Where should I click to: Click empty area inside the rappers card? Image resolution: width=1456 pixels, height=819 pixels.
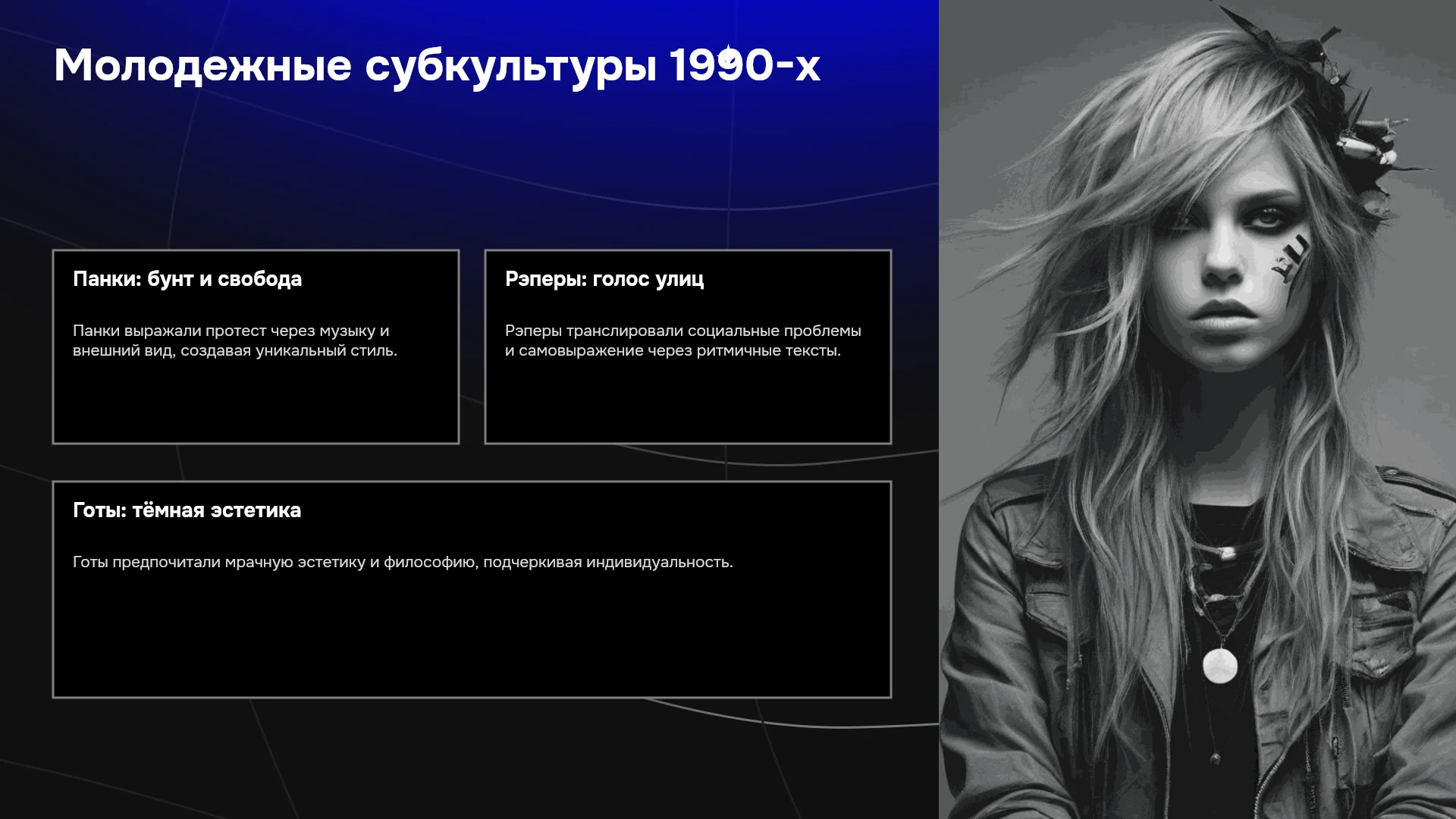click(x=688, y=403)
